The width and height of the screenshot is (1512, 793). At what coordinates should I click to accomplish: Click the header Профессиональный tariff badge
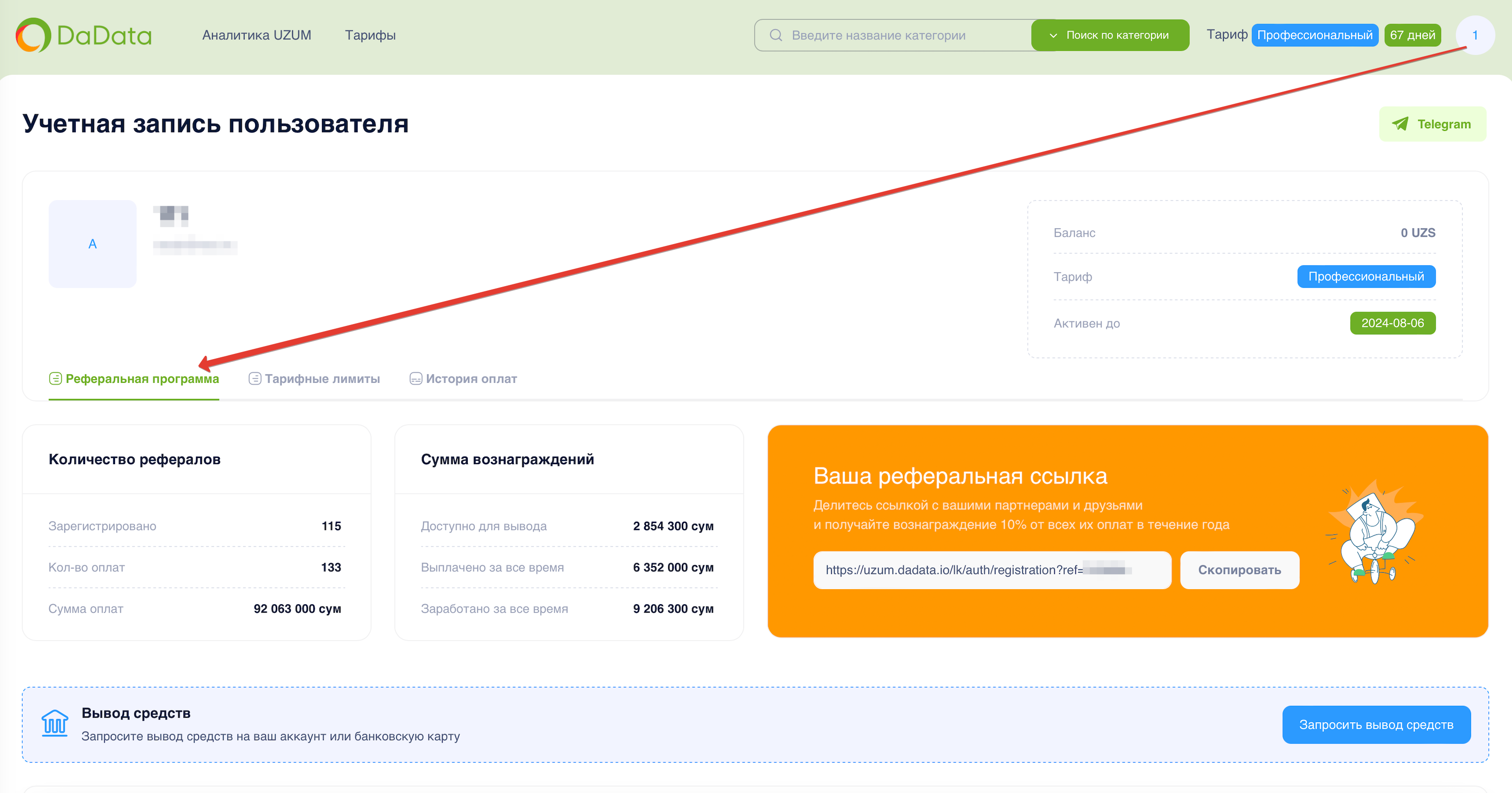pyautogui.click(x=1315, y=35)
